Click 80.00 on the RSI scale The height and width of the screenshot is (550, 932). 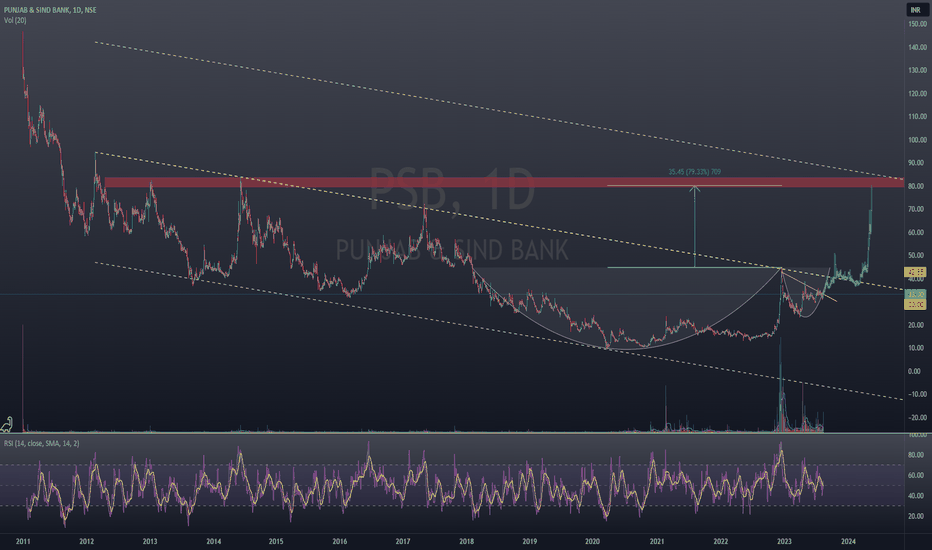pos(916,455)
